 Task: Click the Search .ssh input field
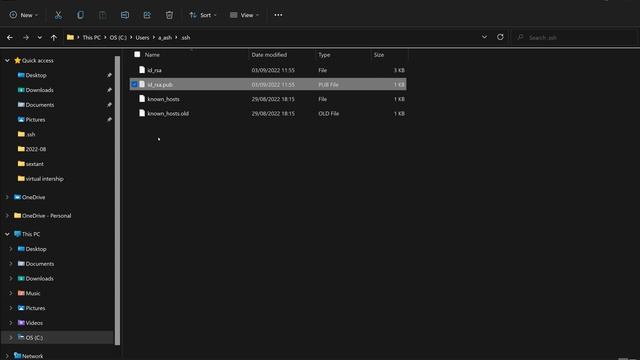click(x=573, y=38)
